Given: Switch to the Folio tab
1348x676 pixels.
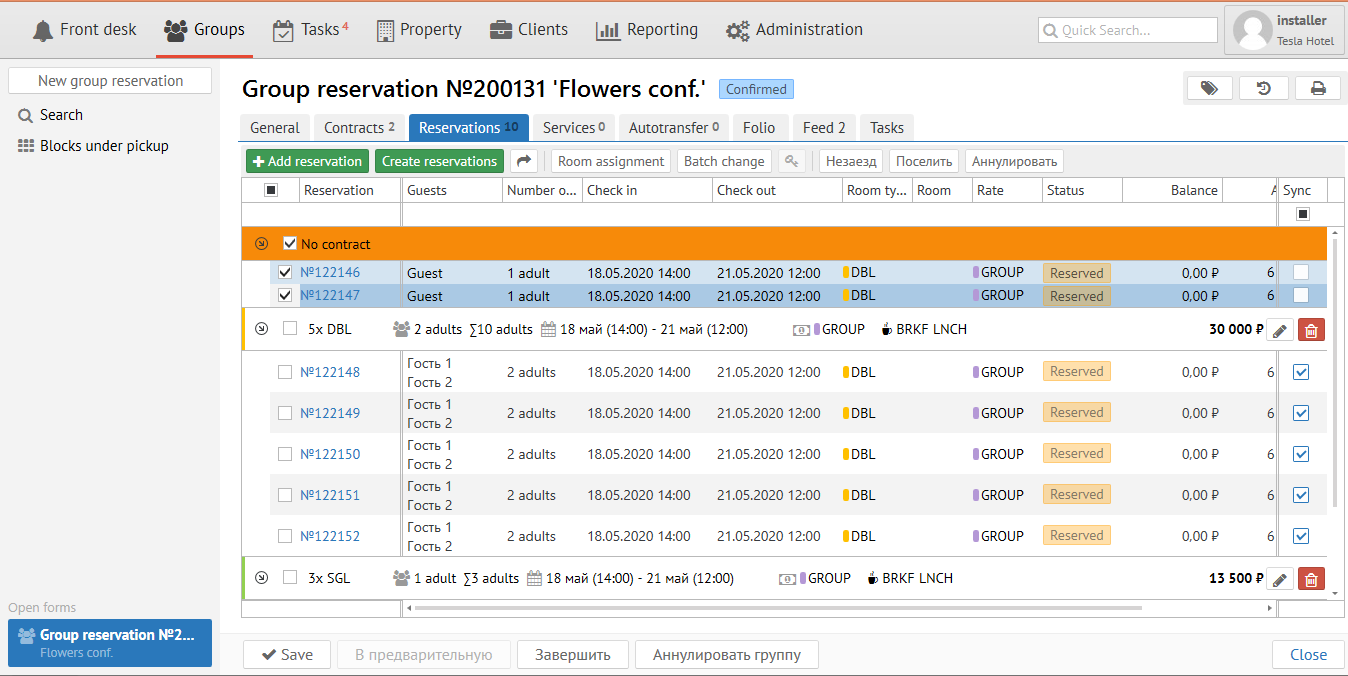Looking at the screenshot, I should tap(759, 127).
